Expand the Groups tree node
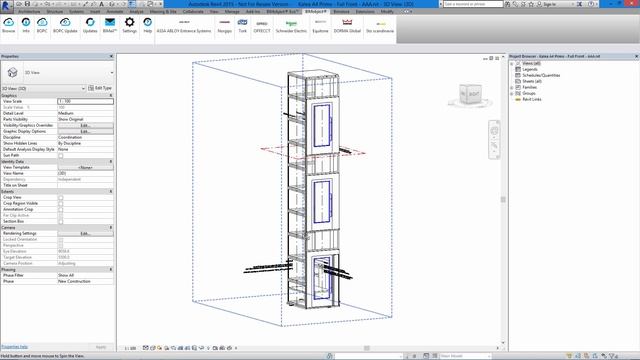This screenshot has height=360, width=640. pos(512,93)
